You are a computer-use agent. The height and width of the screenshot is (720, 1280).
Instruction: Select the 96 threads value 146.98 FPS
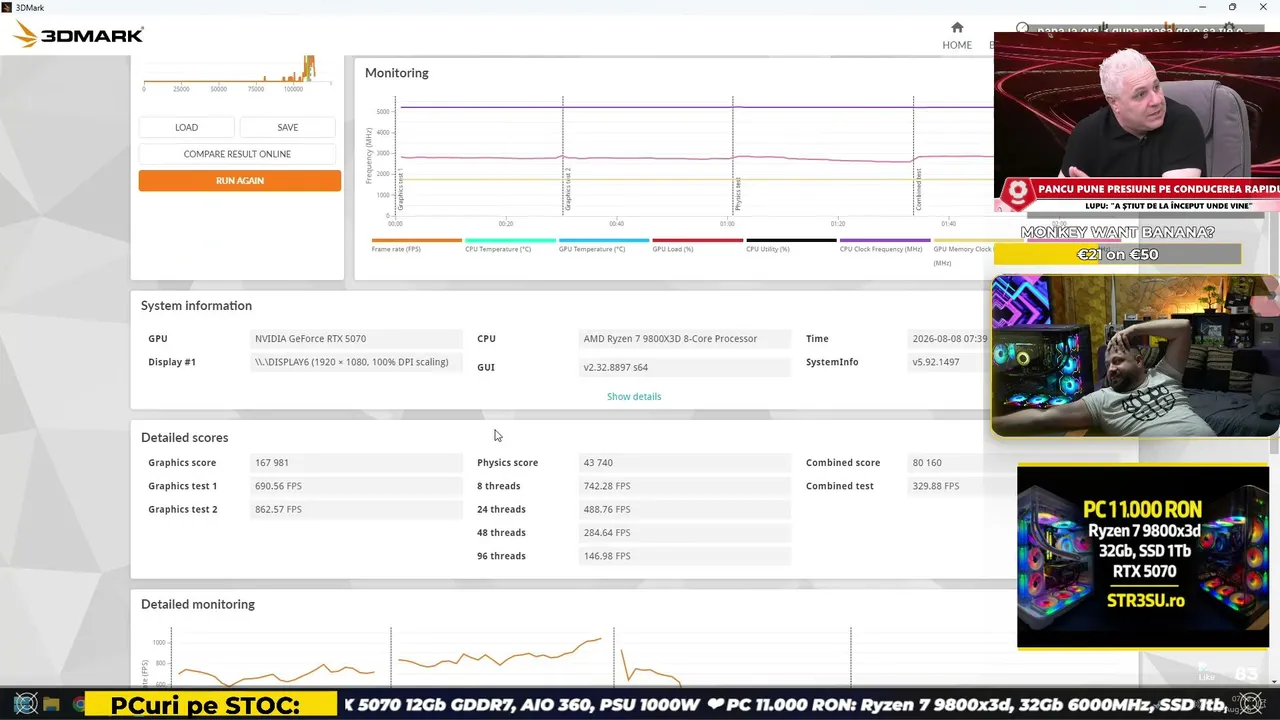click(685, 556)
